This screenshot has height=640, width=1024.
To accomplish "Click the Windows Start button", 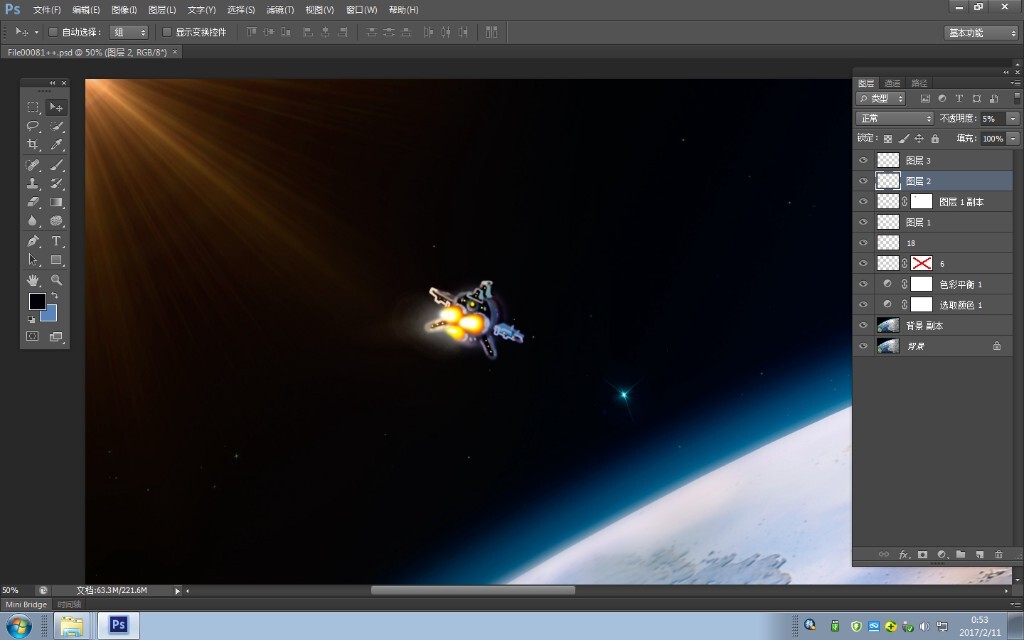I will (18, 627).
